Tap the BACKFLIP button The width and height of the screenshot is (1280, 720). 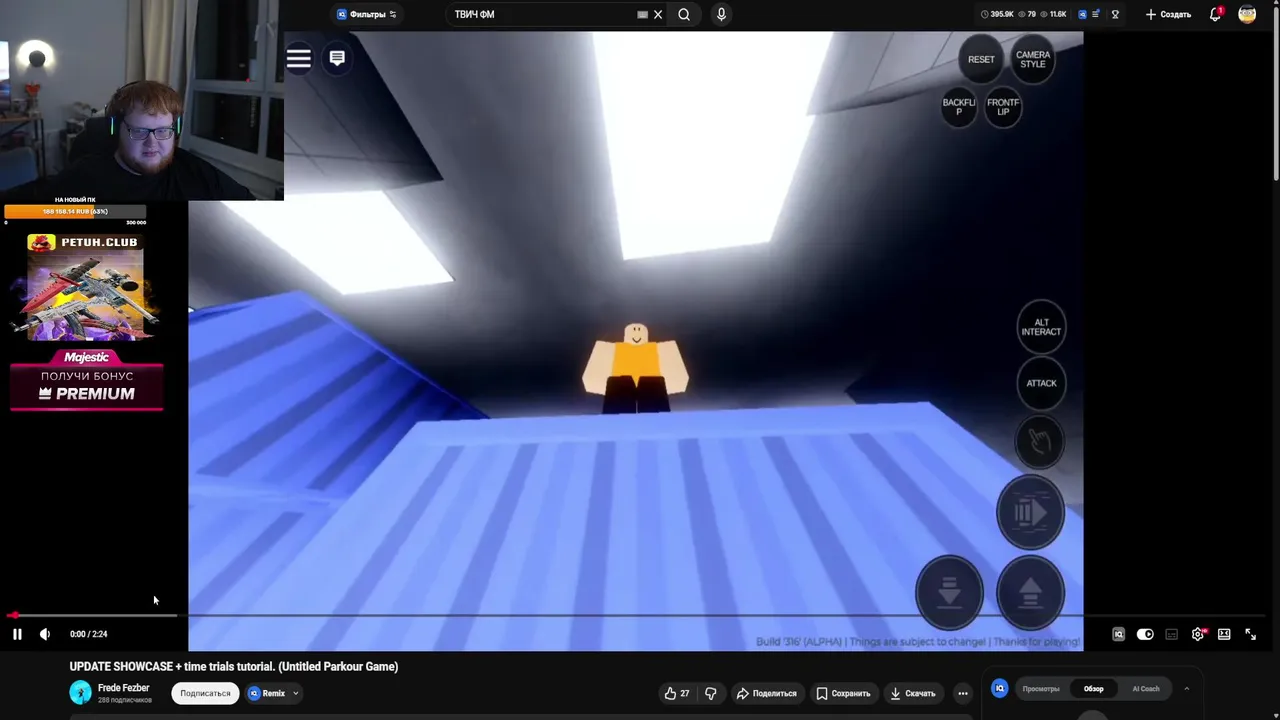click(x=959, y=107)
